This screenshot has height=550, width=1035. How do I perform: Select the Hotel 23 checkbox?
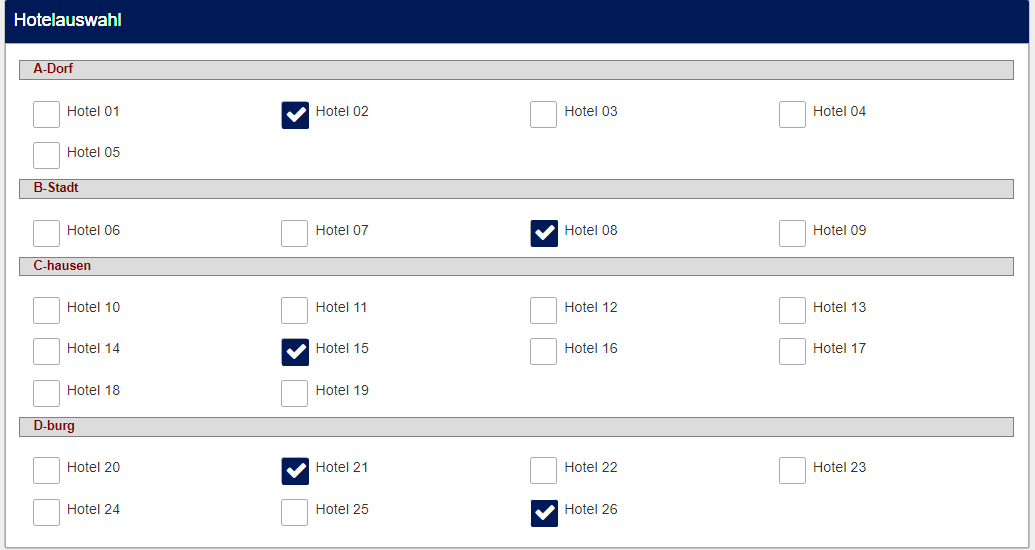coord(792,470)
